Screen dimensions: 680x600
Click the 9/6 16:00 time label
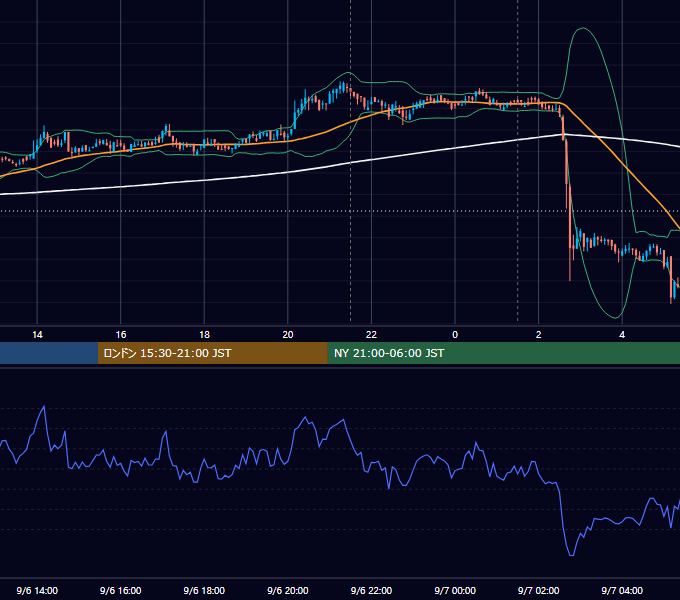click(x=121, y=590)
